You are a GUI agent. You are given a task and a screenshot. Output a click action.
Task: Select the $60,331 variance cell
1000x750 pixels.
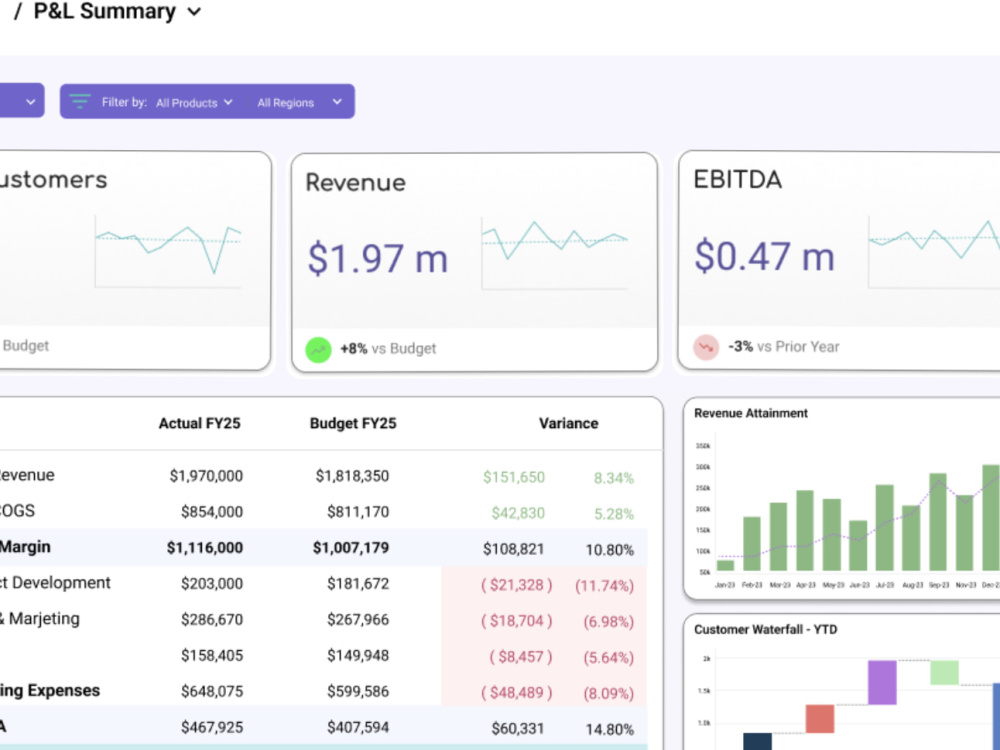(518, 728)
